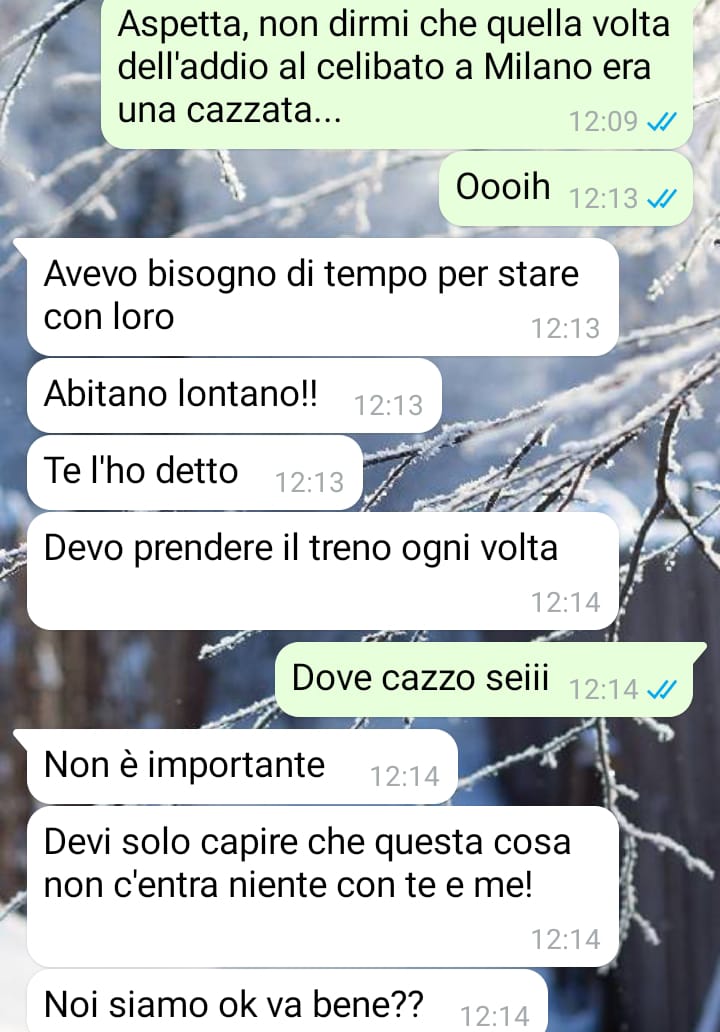Select the 'Devi solo capire che questa cosa' message
This screenshot has width=720, height=1032.
pyautogui.click(x=322, y=887)
